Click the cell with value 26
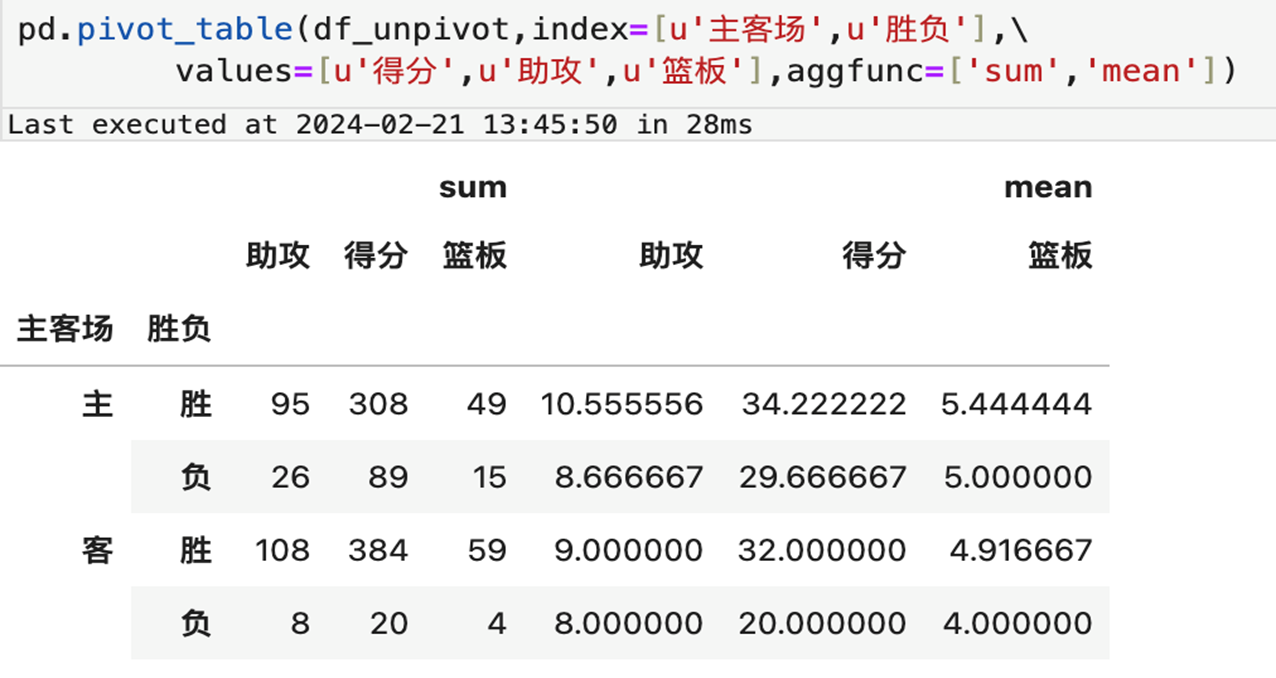Screen dimensions: 1276x678 (290, 477)
